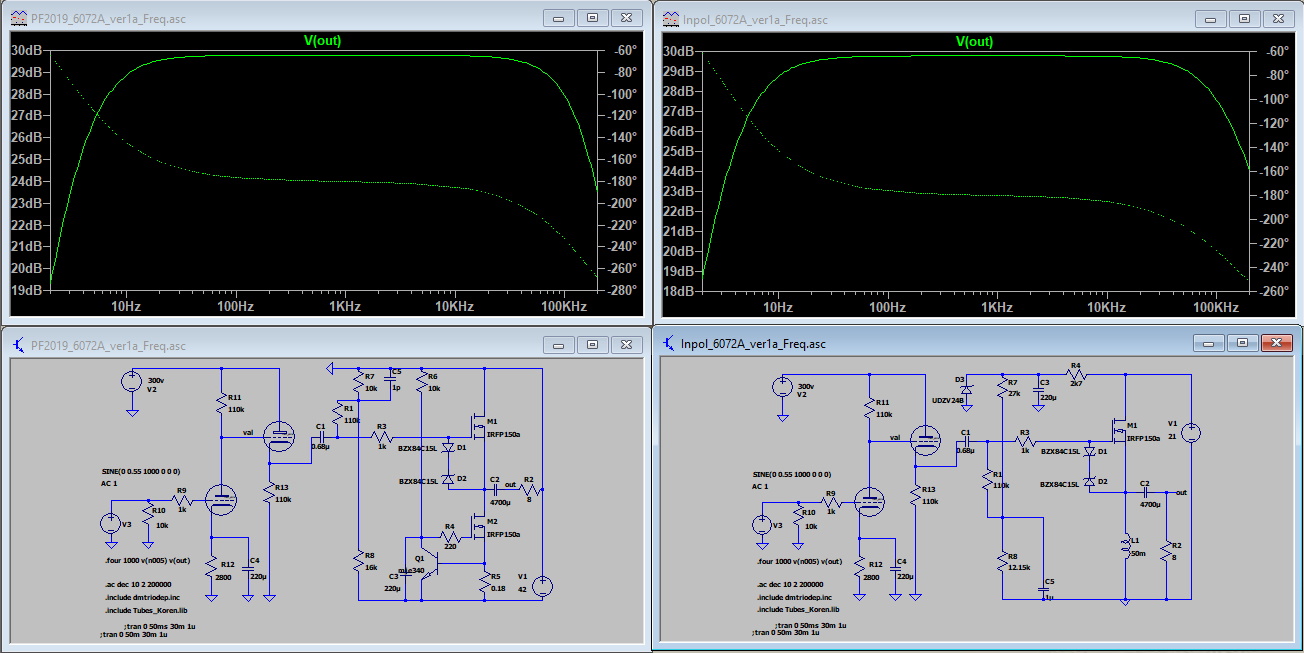
Task: Maximize the Inpol schematic window
Action: 1244,342
